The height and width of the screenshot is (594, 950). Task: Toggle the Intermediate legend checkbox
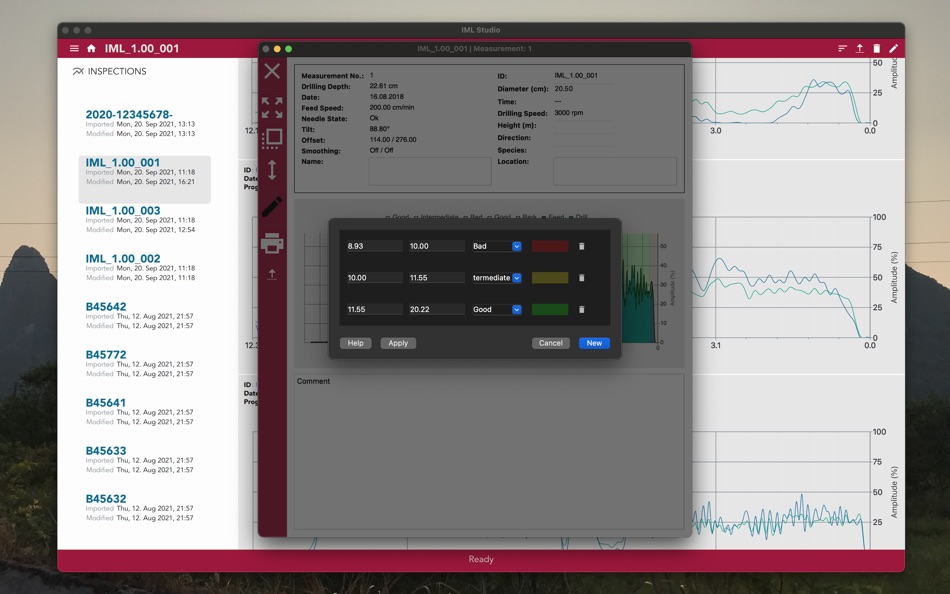tap(416, 216)
